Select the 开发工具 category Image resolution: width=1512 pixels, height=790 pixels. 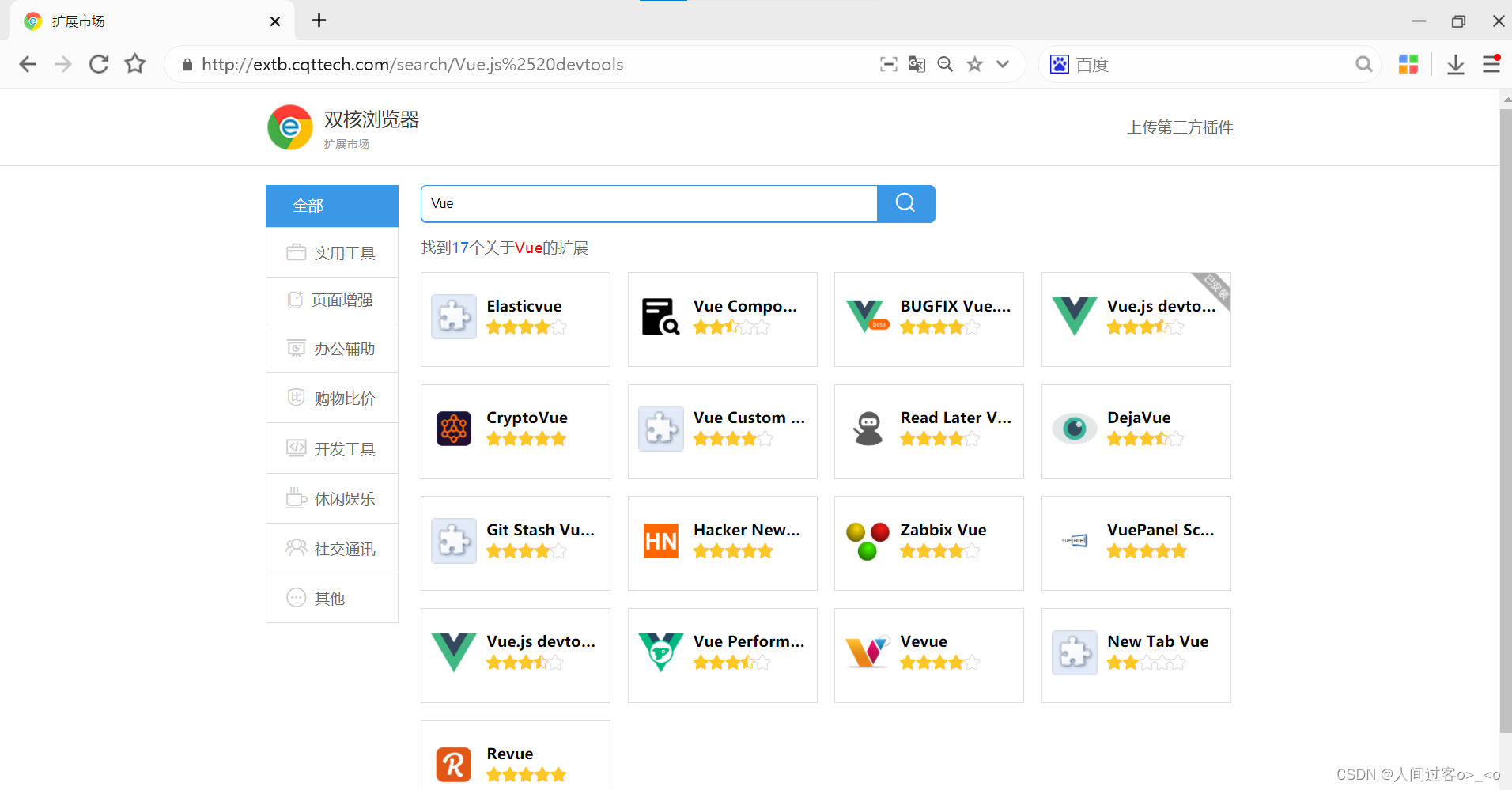click(332, 448)
